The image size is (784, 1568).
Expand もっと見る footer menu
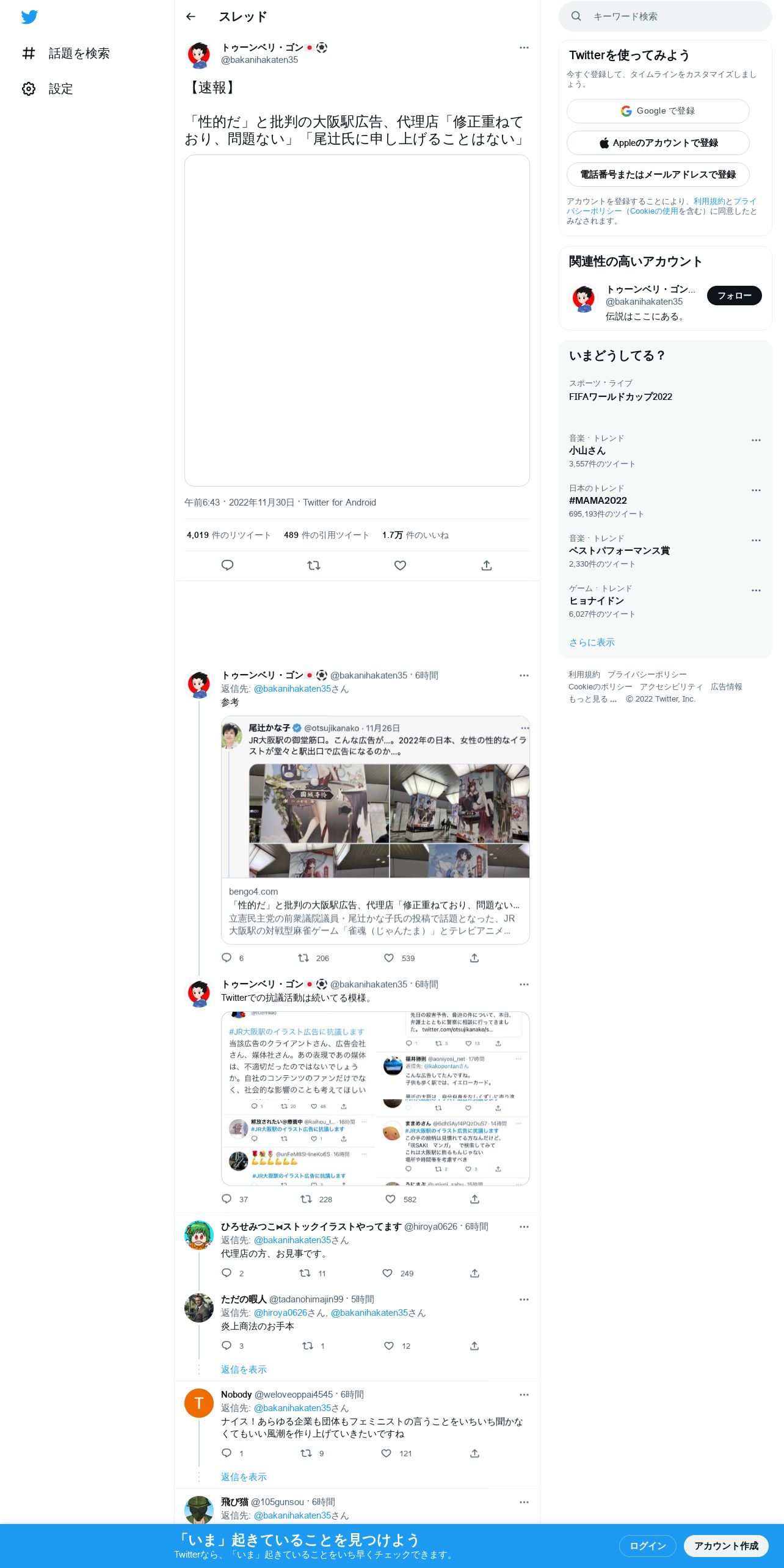point(592,699)
